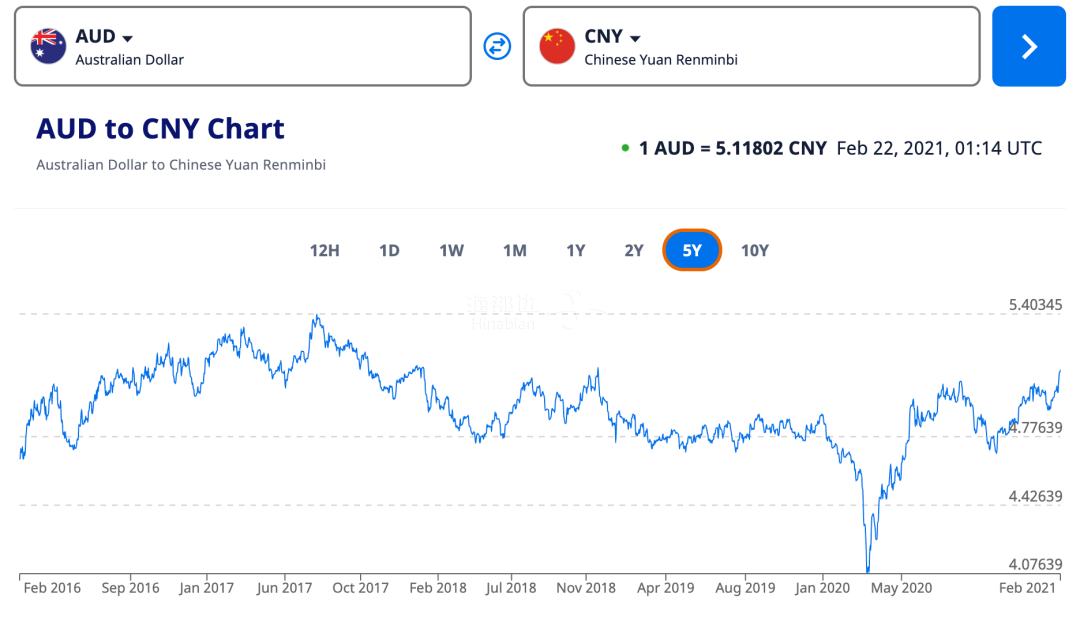The width and height of the screenshot is (1080, 621).
Task: Select the 12H time range
Action: (x=325, y=250)
